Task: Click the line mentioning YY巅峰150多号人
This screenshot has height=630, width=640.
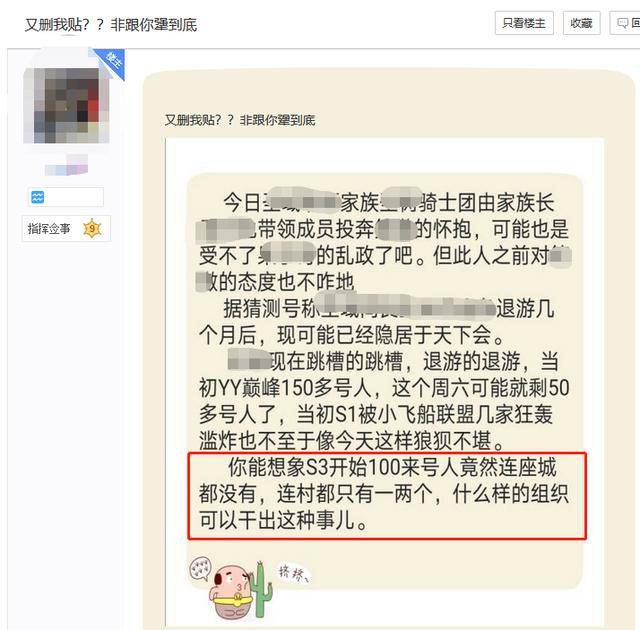Action: 384,388
